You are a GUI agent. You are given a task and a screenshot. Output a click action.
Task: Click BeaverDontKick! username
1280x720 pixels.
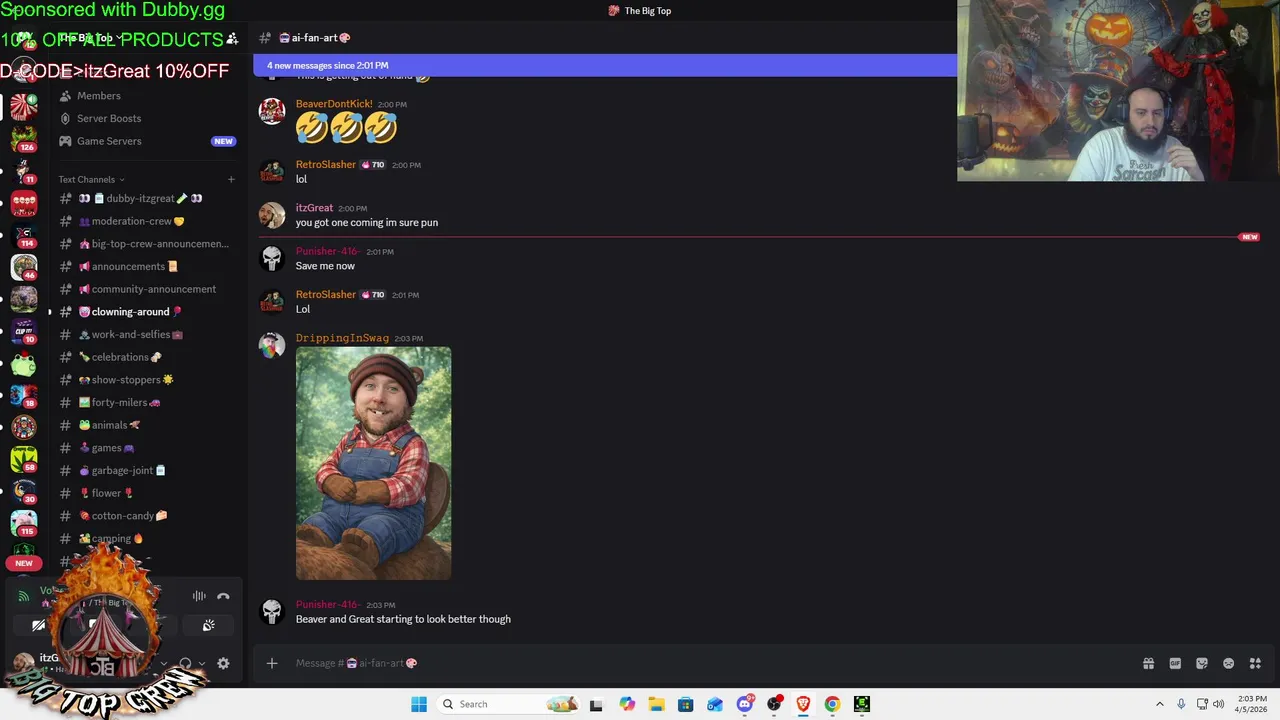[334, 104]
